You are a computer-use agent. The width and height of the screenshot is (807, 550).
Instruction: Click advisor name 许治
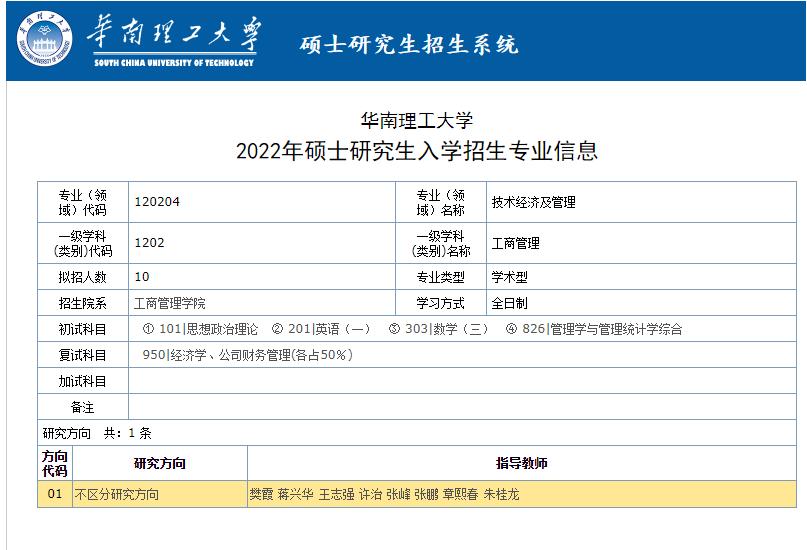point(371,494)
